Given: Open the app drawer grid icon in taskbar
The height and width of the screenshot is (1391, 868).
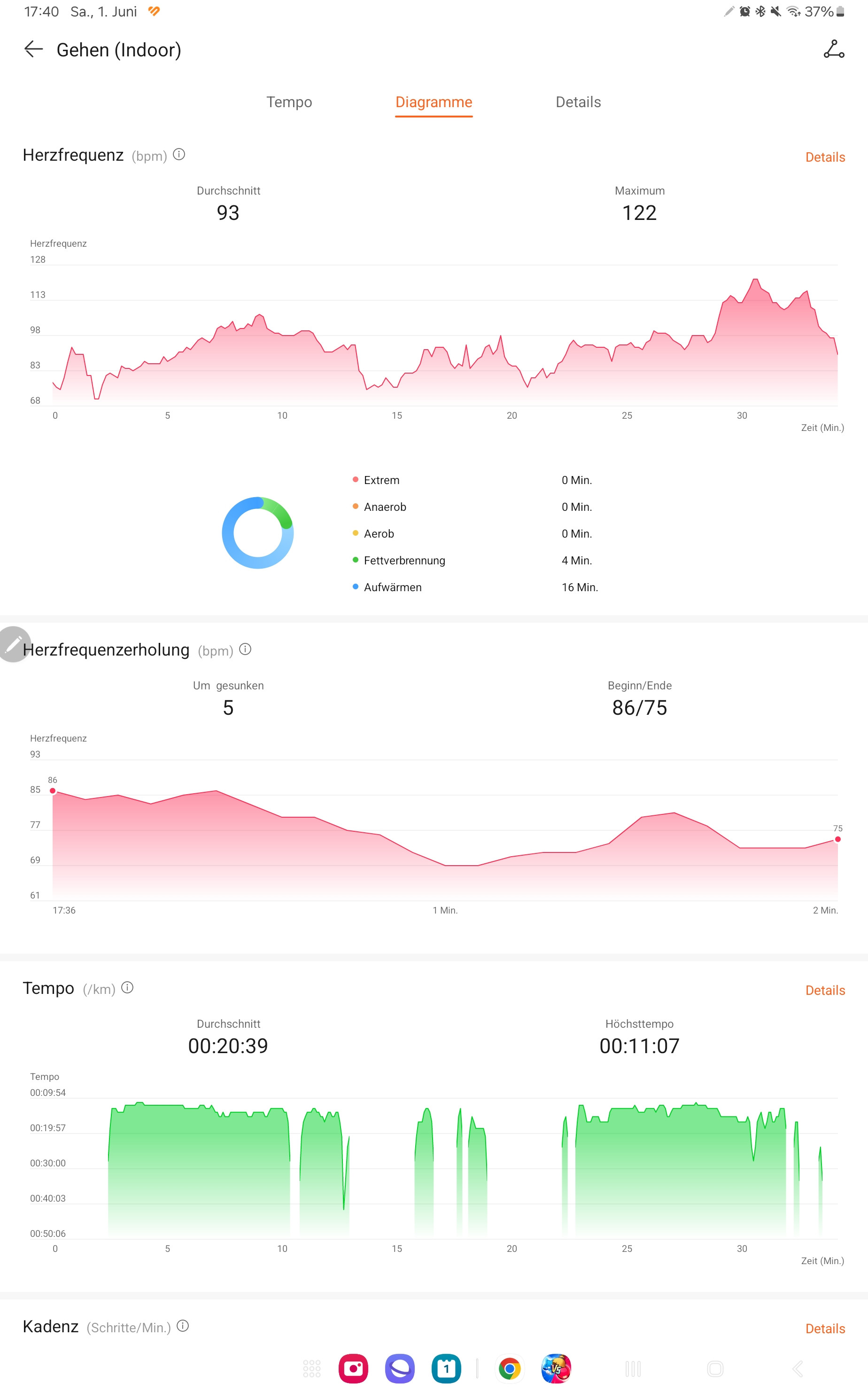Looking at the screenshot, I should (312, 1368).
